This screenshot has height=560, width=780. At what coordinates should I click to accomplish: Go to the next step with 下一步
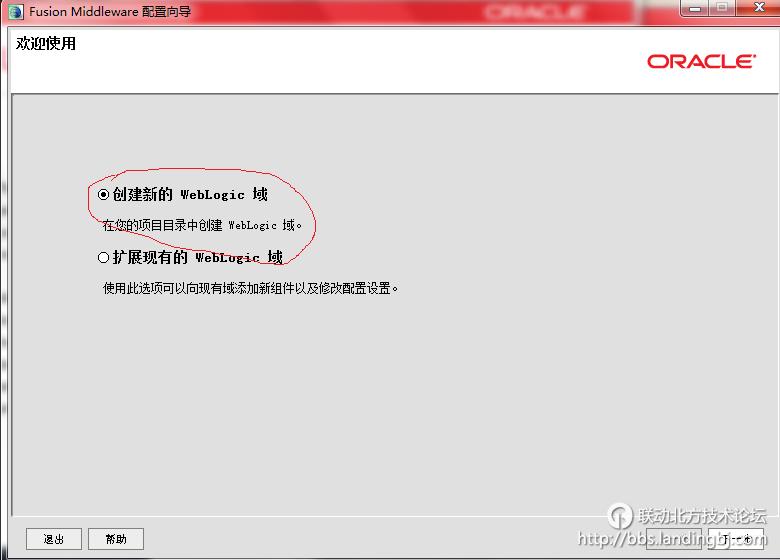click(736, 539)
